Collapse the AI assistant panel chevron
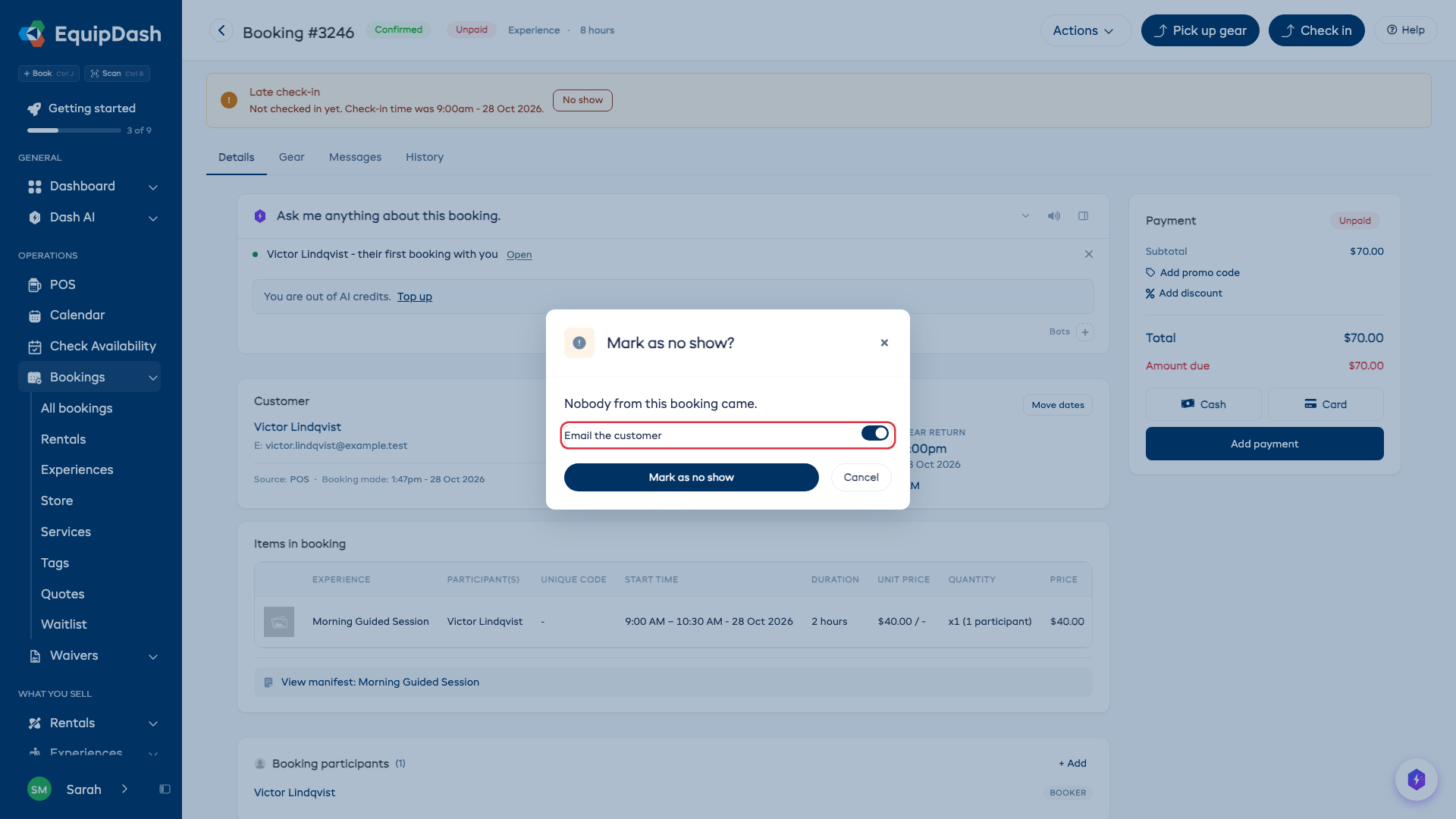Image resolution: width=1456 pixels, height=819 pixels. coord(1025,216)
